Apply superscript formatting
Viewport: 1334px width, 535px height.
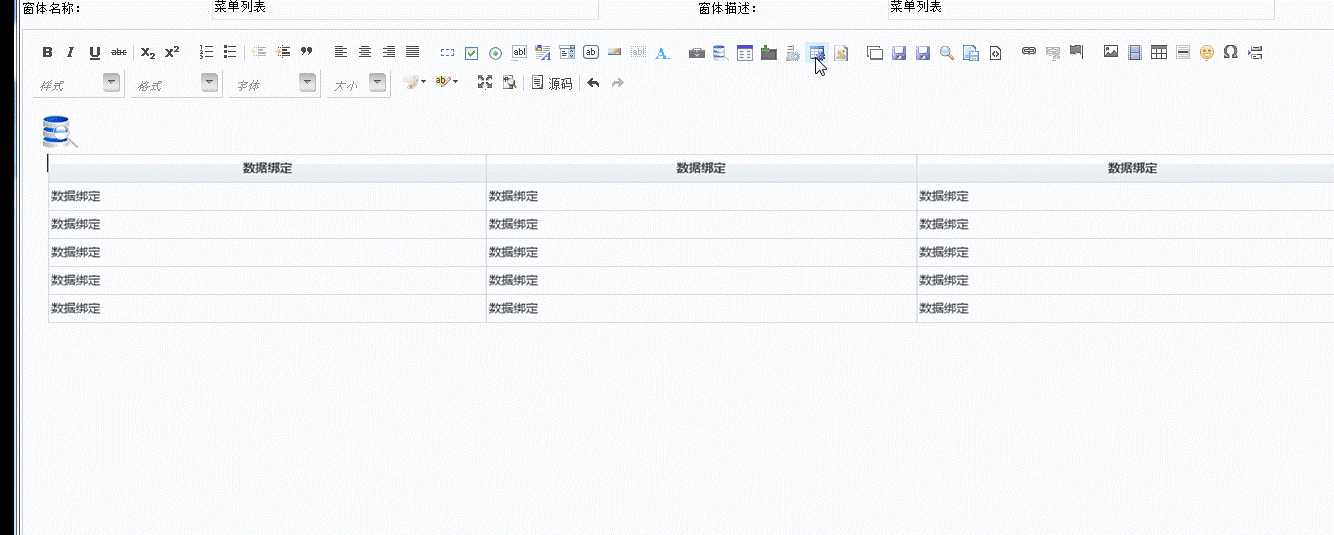(172, 53)
